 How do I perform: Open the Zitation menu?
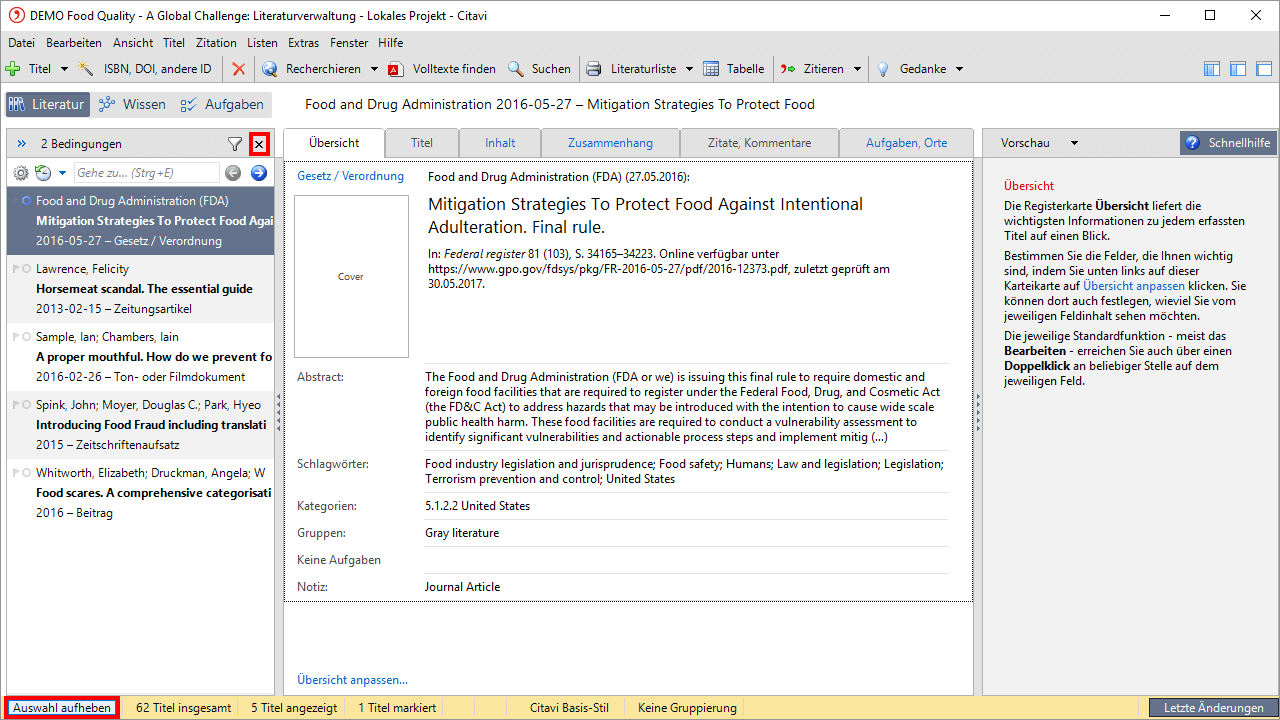point(216,43)
